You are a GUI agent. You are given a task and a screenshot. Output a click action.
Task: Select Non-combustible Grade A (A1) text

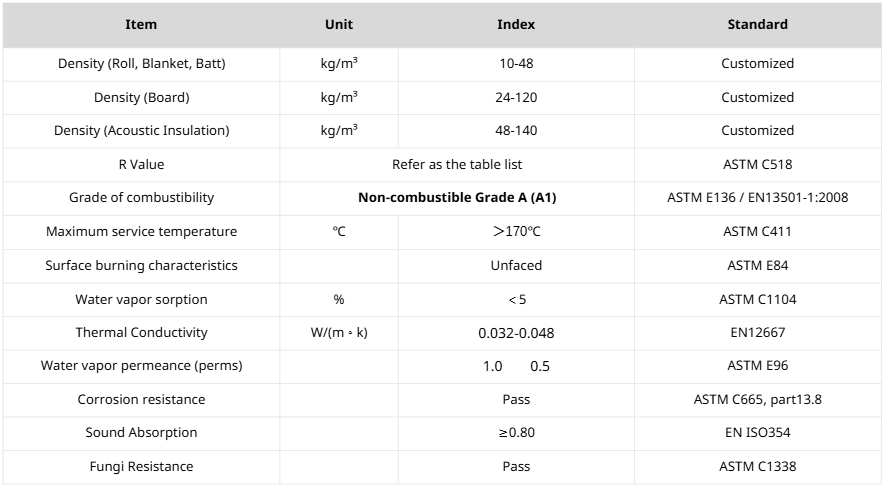(x=457, y=198)
